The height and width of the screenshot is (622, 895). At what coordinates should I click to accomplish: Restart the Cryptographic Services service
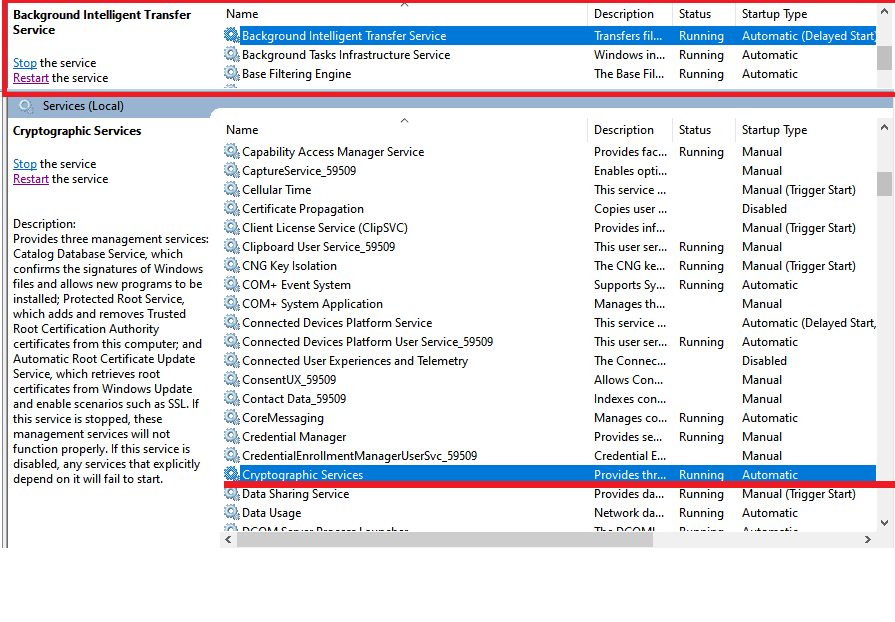[x=31, y=179]
